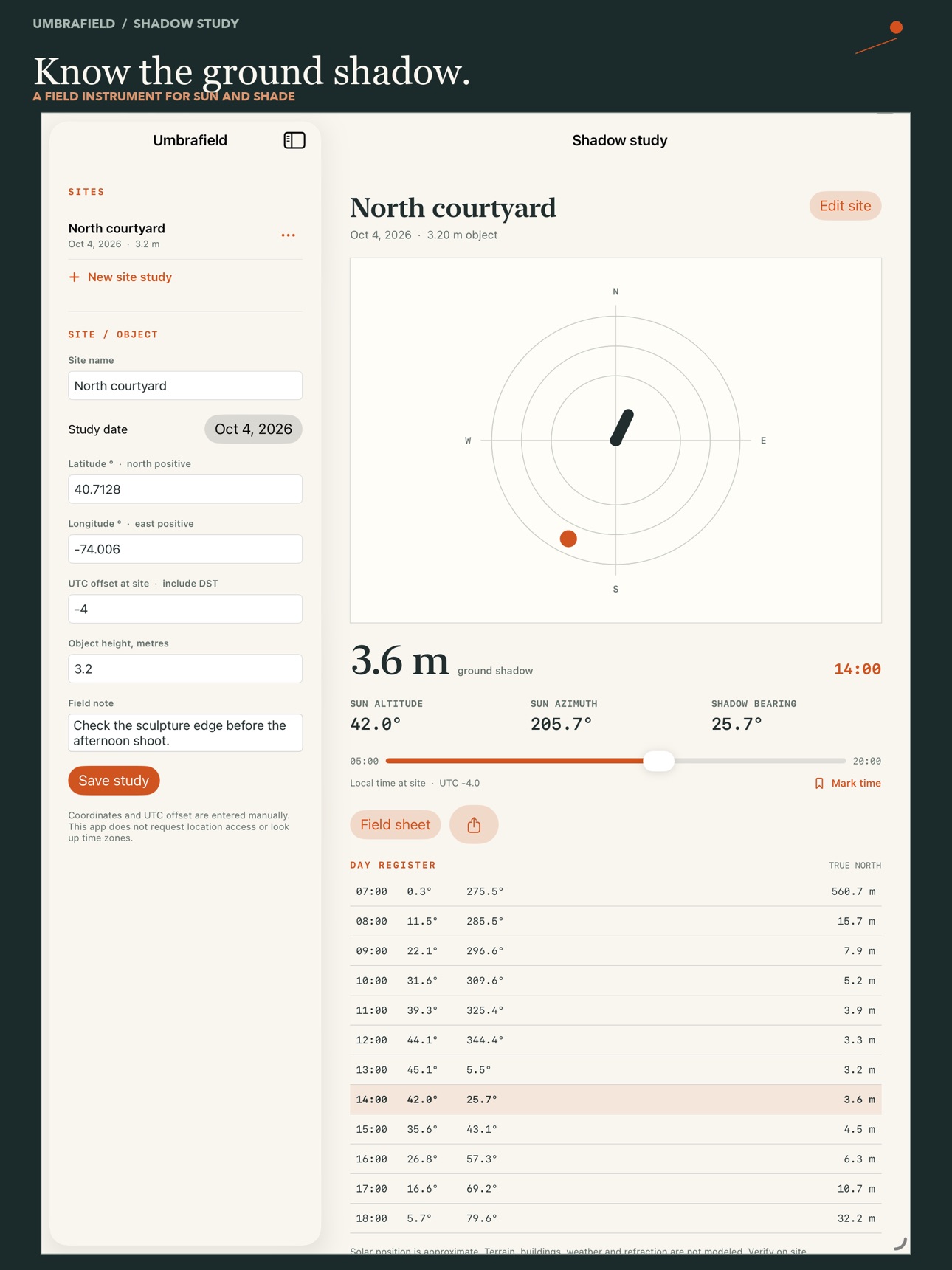This screenshot has height=1270, width=952.
Task: Select the 18:00 row in Day Register
Action: click(615, 1218)
